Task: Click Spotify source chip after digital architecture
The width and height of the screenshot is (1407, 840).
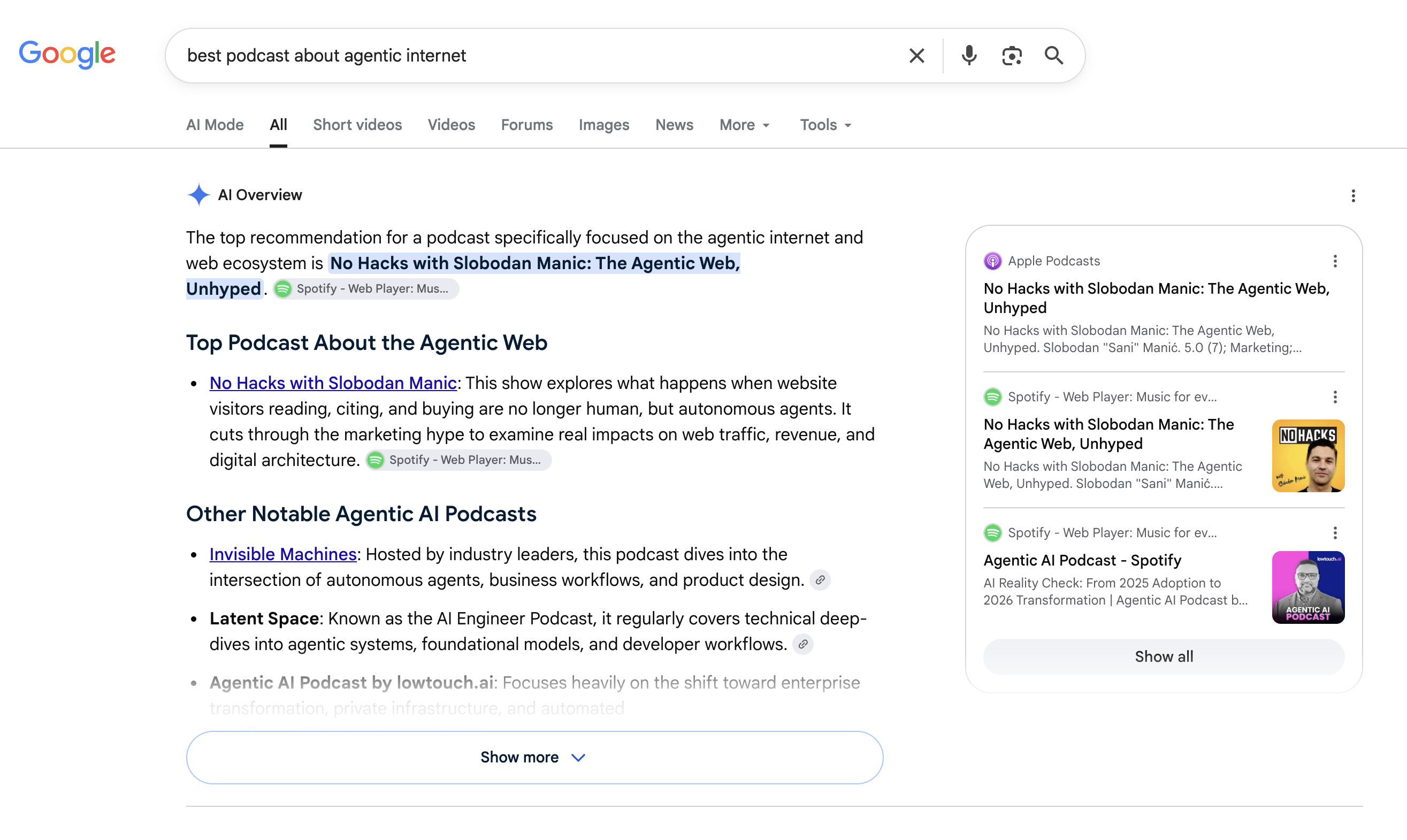Action: 458,460
